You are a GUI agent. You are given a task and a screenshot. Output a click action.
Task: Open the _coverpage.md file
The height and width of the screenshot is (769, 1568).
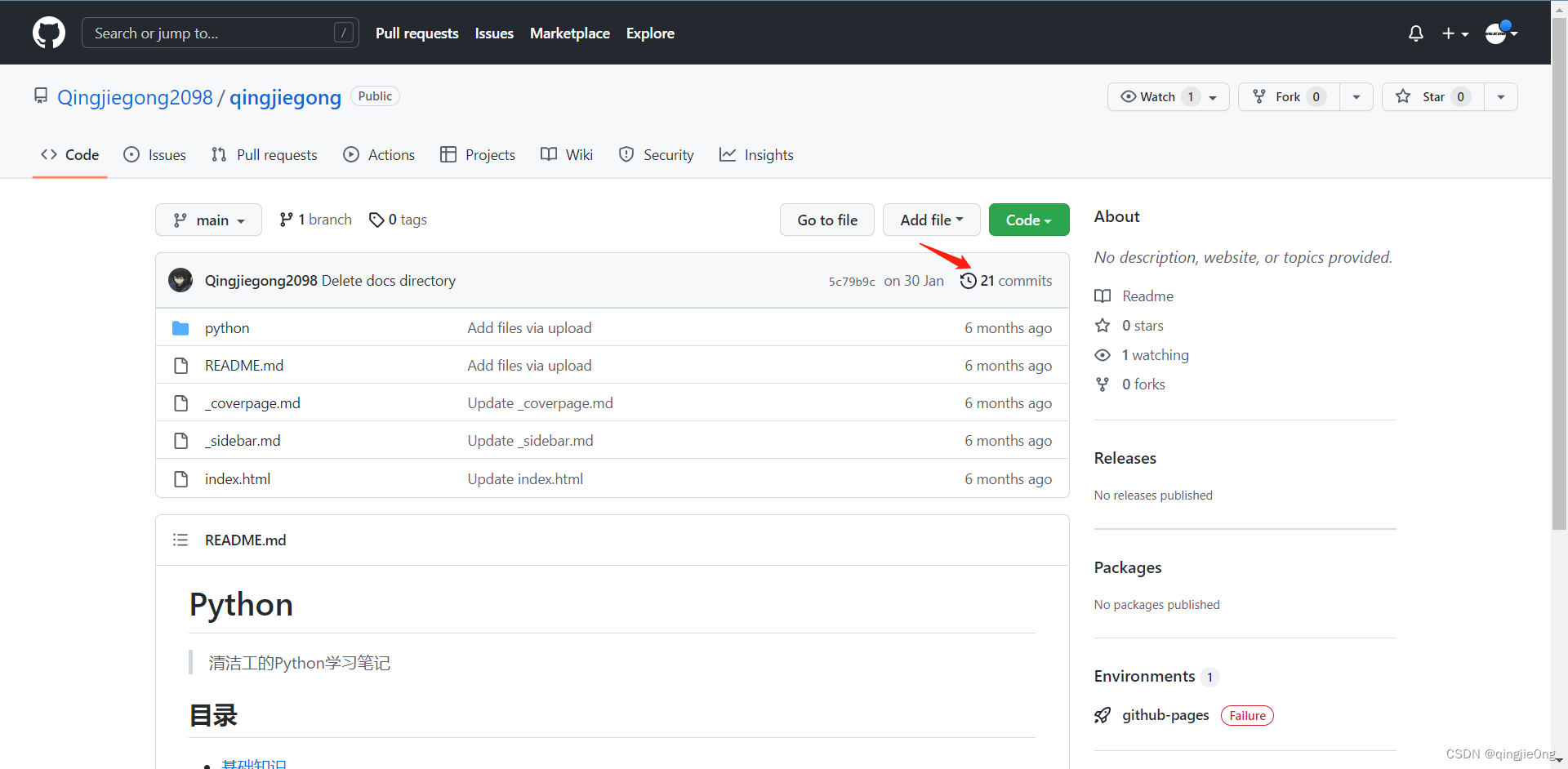coord(252,402)
